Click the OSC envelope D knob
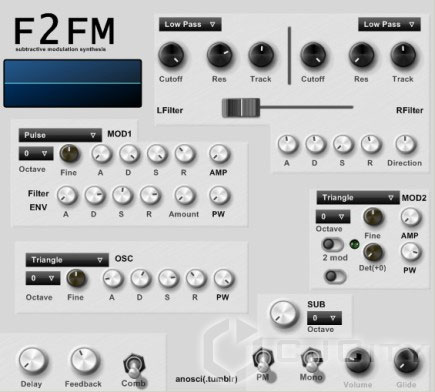Screen dimensions: 435x392 tap(140, 279)
